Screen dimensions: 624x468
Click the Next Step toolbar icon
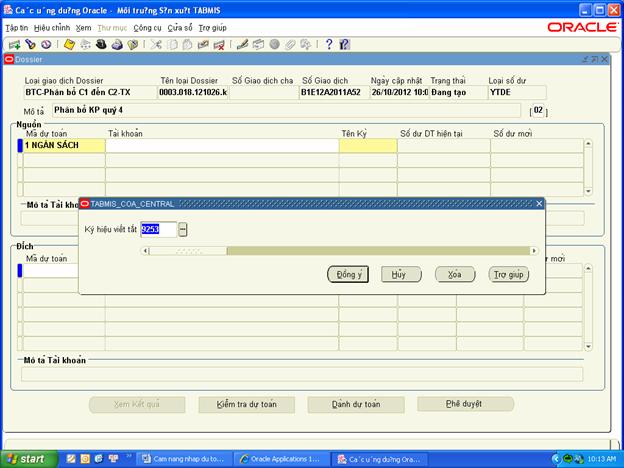click(85, 44)
